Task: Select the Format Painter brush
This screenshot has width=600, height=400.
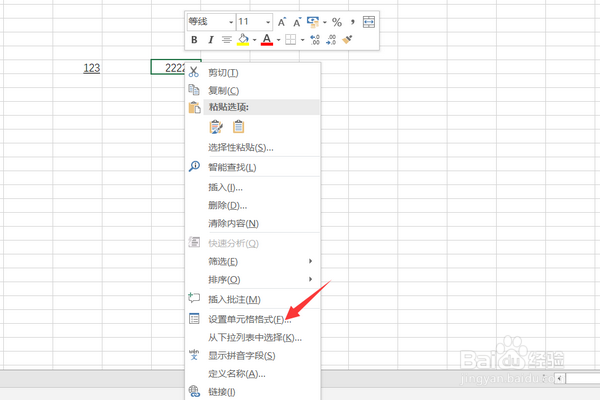Action: (x=347, y=40)
